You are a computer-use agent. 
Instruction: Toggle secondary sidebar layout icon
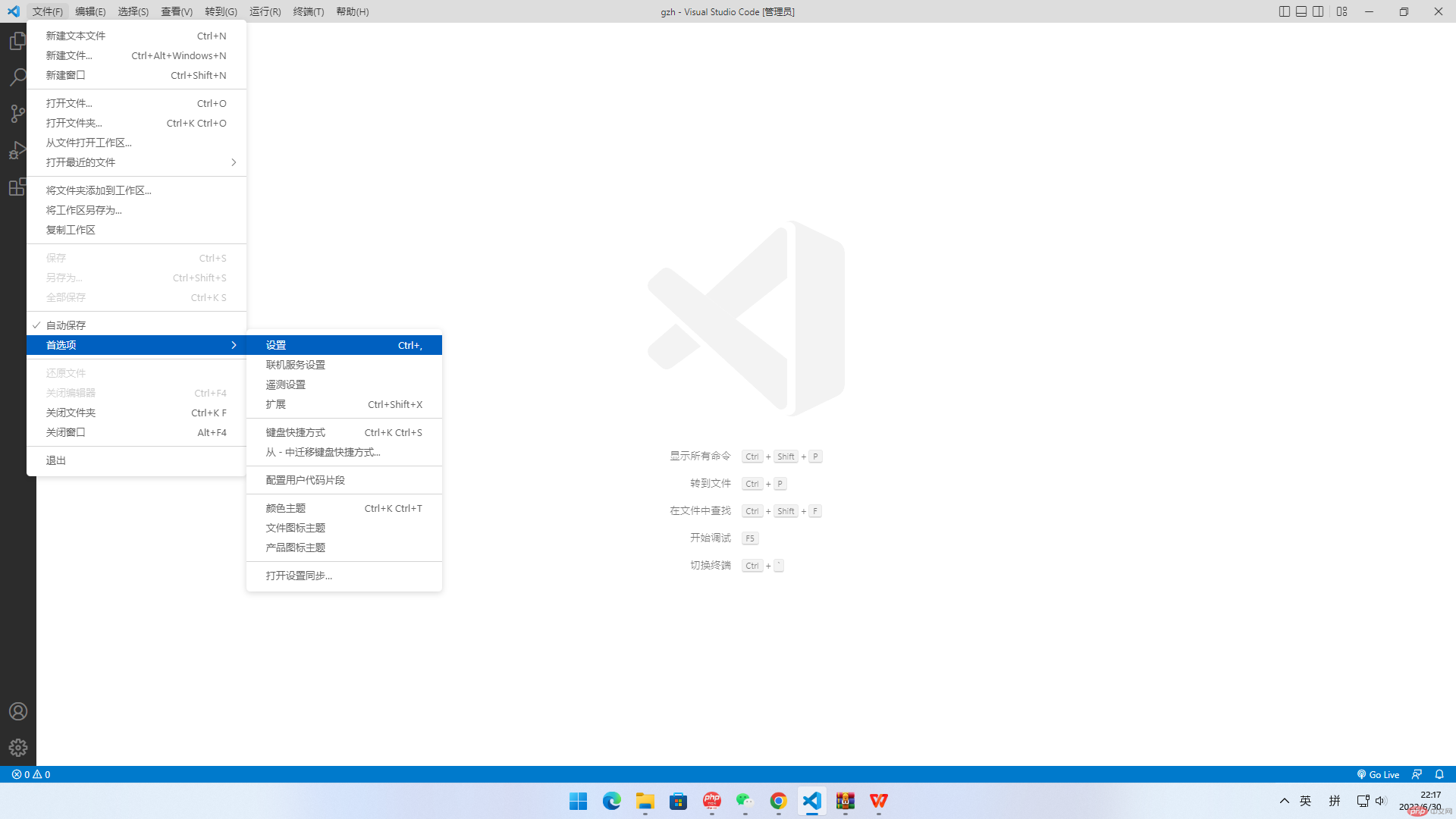(x=1319, y=11)
